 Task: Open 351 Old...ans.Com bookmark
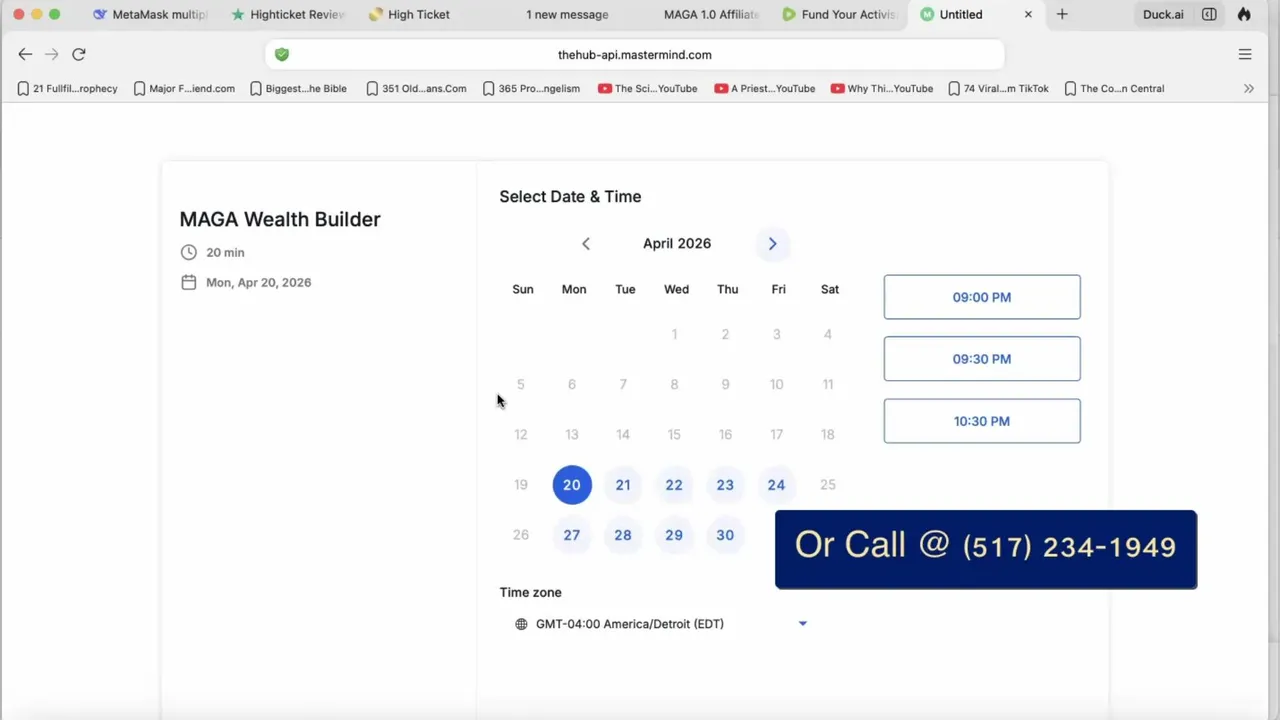416,88
